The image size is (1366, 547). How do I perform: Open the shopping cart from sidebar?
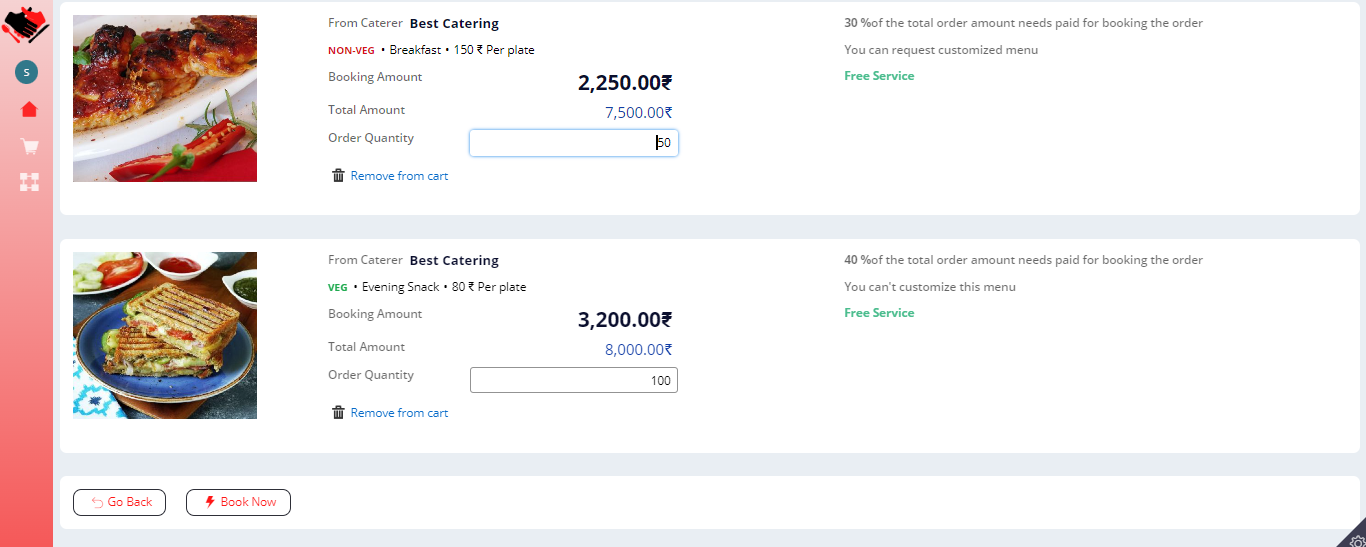30,146
